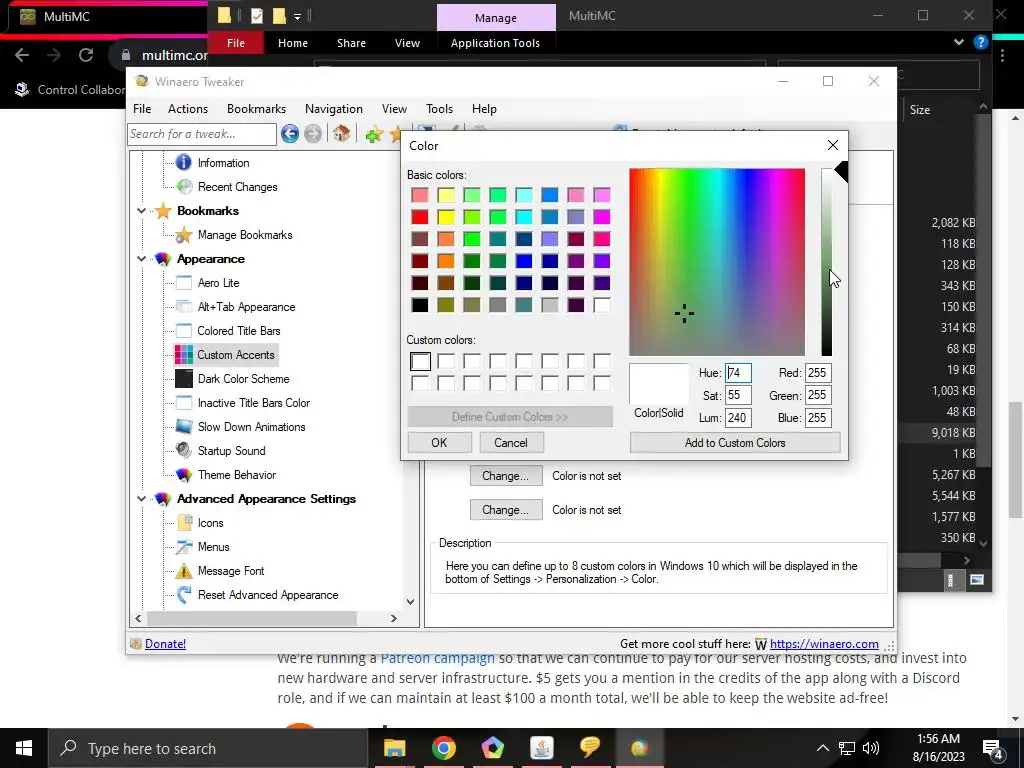Screen dimensions: 1024x768
Task: Open Application Tools tab in Explorer window
Action: pyautogui.click(x=495, y=43)
